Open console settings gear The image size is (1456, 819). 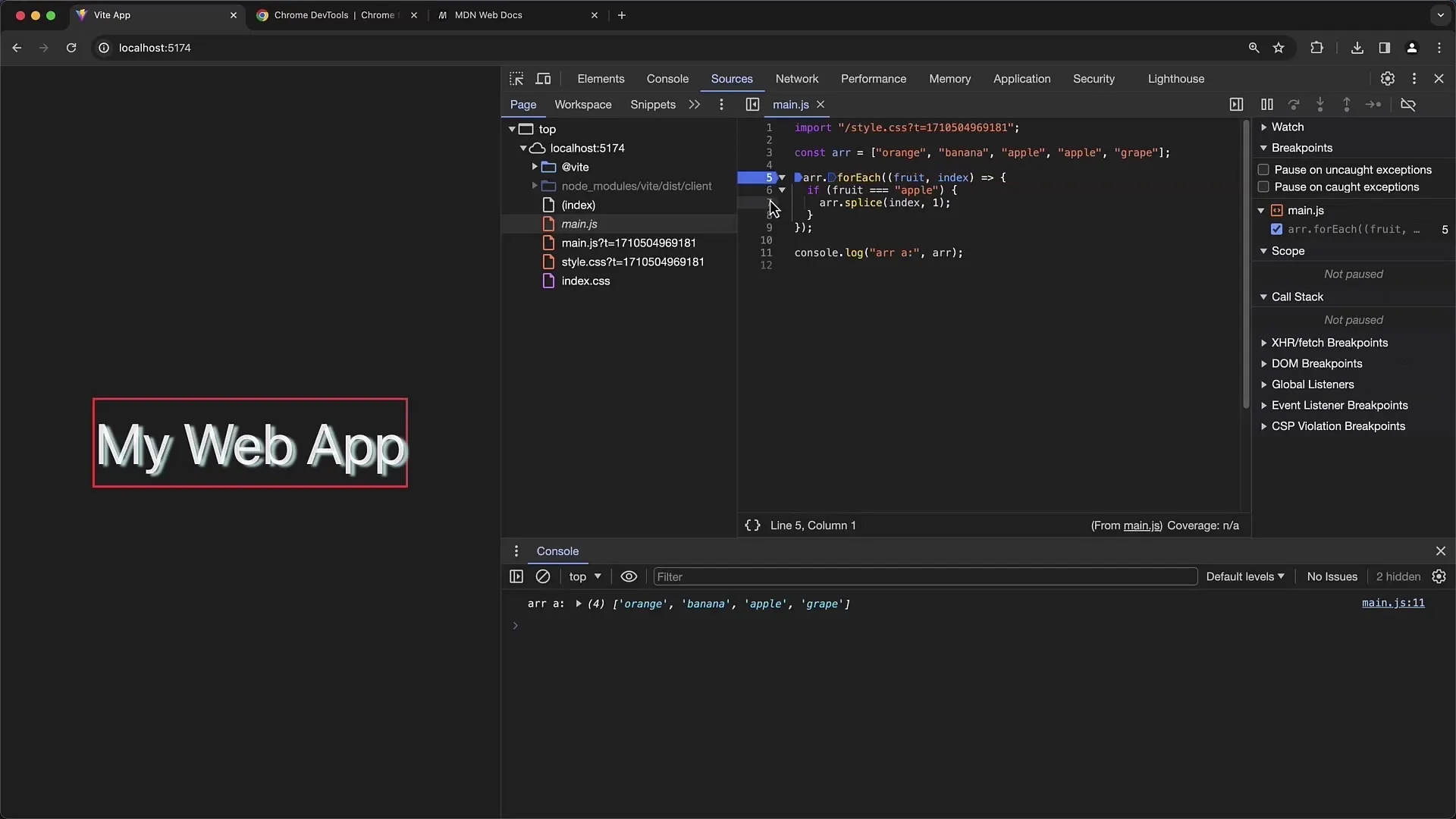[x=1439, y=577]
